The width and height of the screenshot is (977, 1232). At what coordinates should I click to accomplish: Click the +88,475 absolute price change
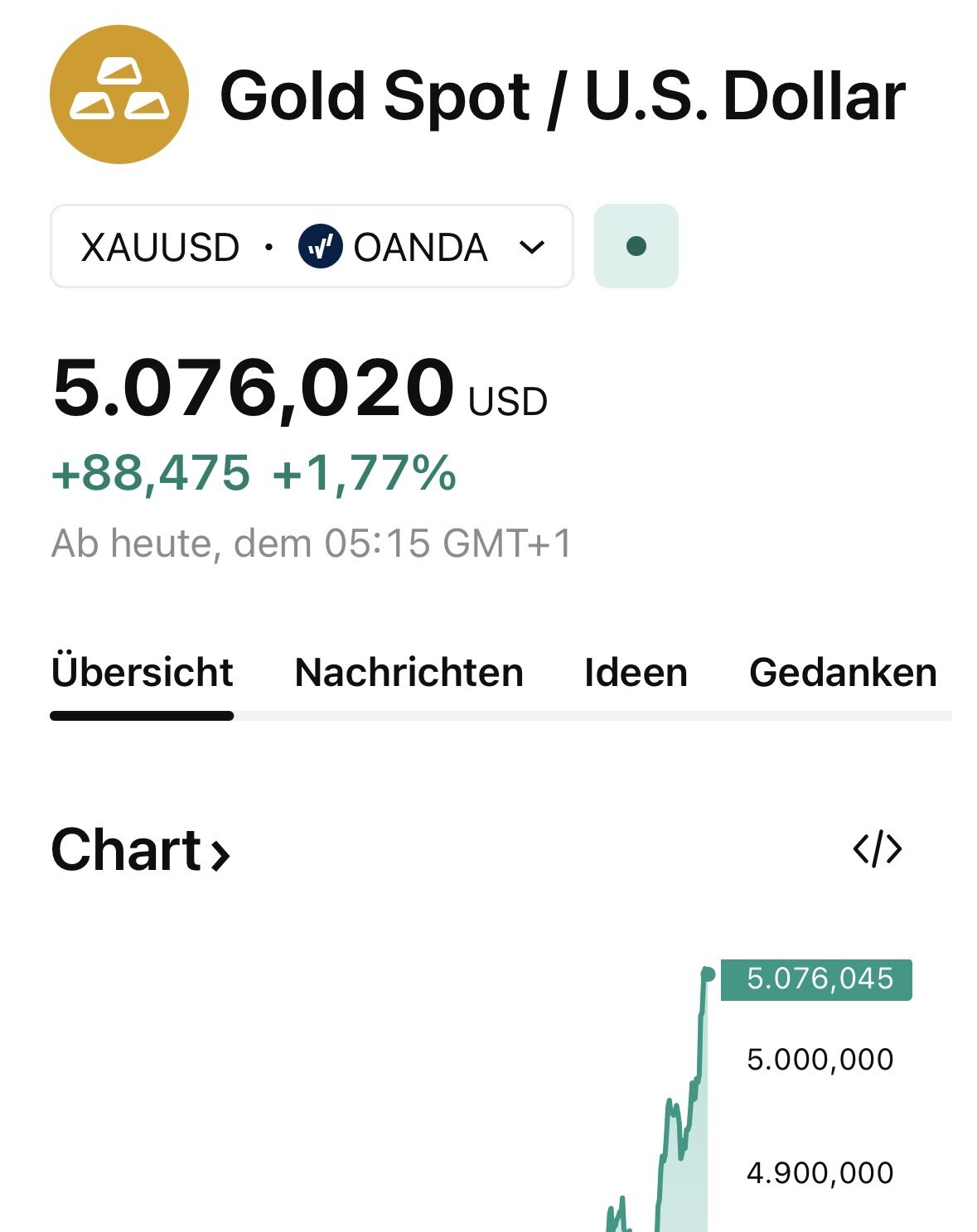point(151,474)
